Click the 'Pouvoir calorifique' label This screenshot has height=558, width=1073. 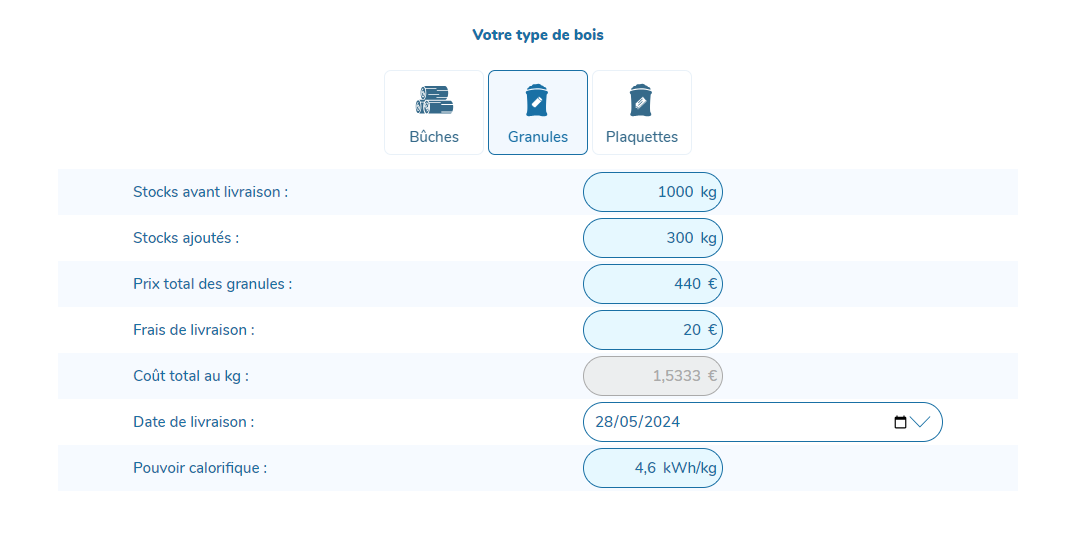point(200,468)
